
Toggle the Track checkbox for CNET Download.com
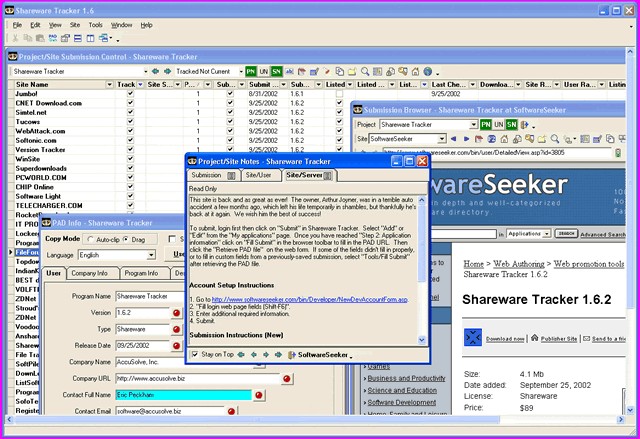click(x=129, y=102)
